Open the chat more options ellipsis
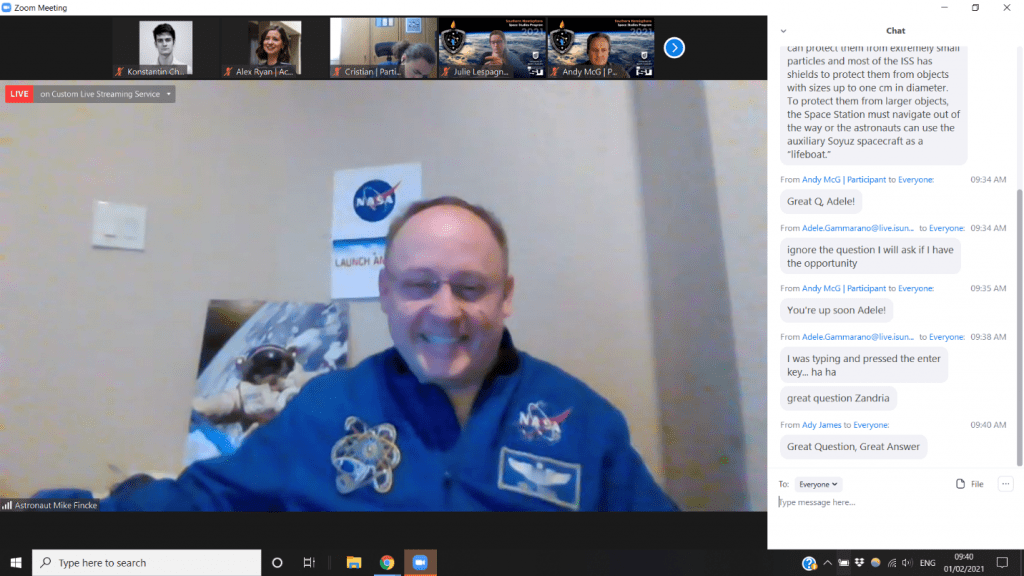Image resolution: width=1024 pixels, height=576 pixels. (x=1005, y=484)
